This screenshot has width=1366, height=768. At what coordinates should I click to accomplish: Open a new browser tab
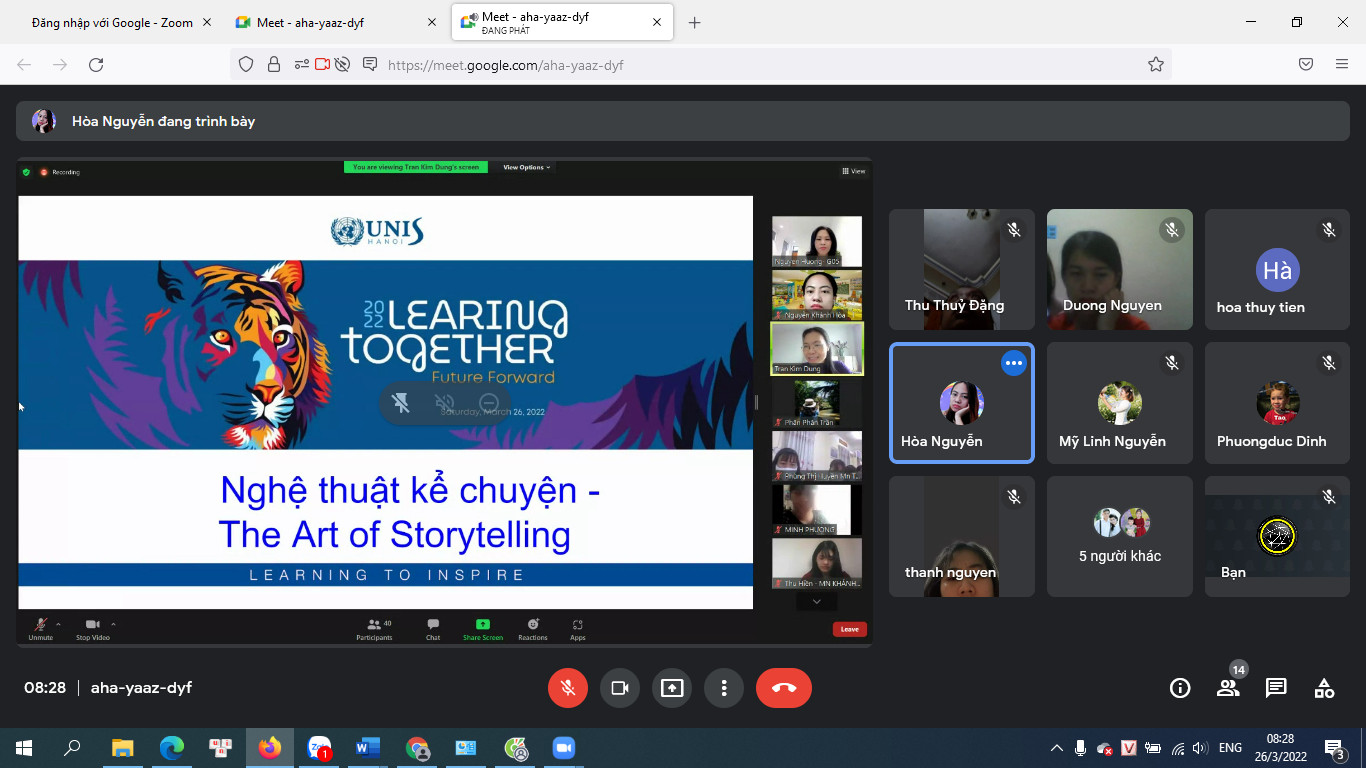point(695,23)
